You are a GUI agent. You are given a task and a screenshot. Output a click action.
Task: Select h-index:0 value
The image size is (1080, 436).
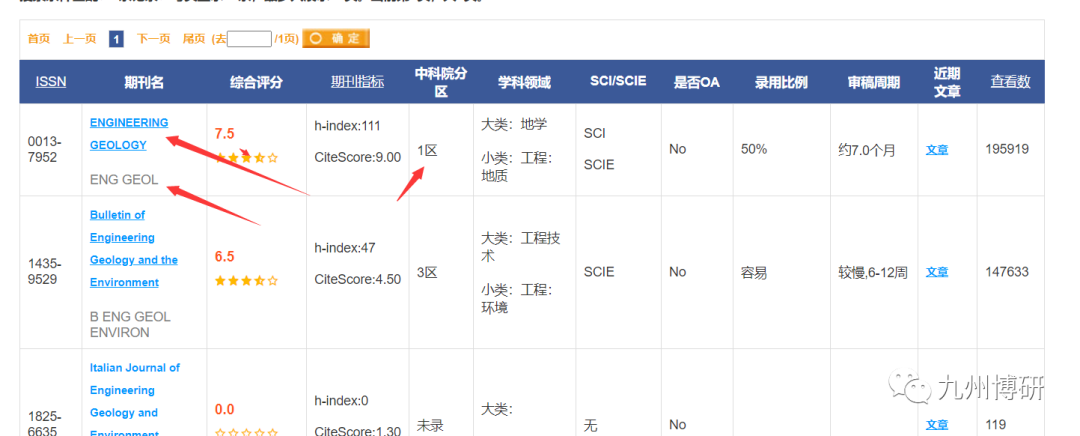pyautogui.click(x=342, y=401)
